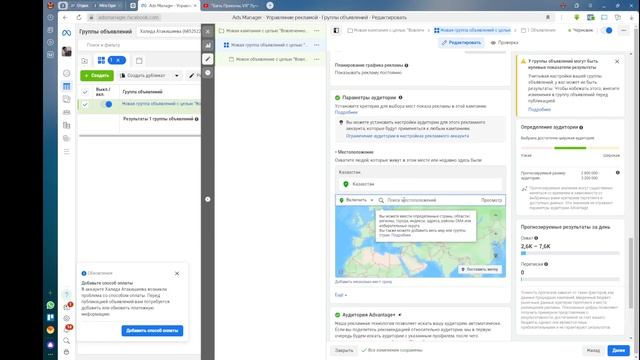Click the Создать дубликат button
This screenshot has height=360, width=640.
point(144,76)
